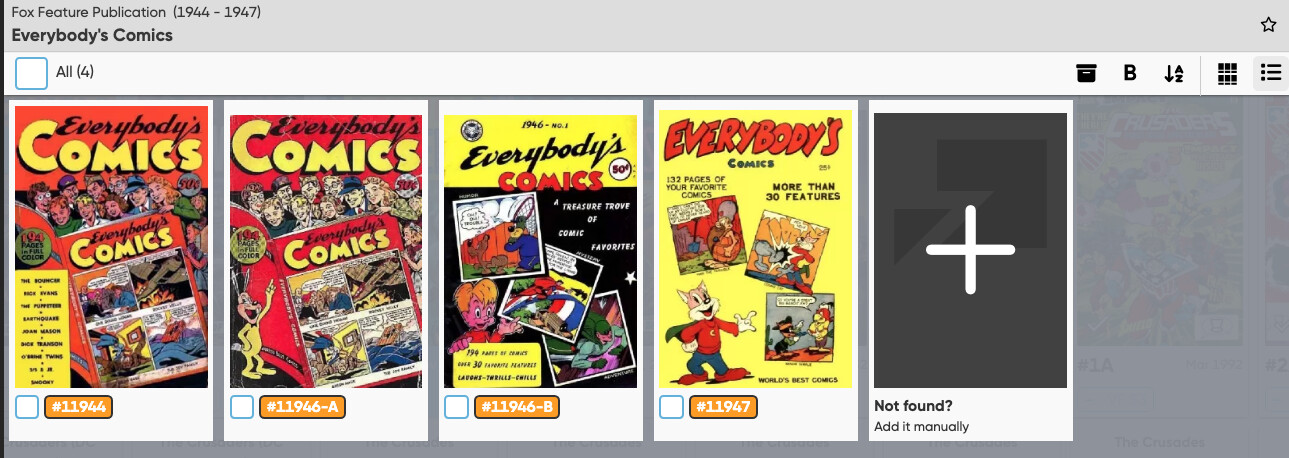Switch to grid view
Image resolution: width=1289 pixels, height=458 pixels.
(x=1227, y=73)
